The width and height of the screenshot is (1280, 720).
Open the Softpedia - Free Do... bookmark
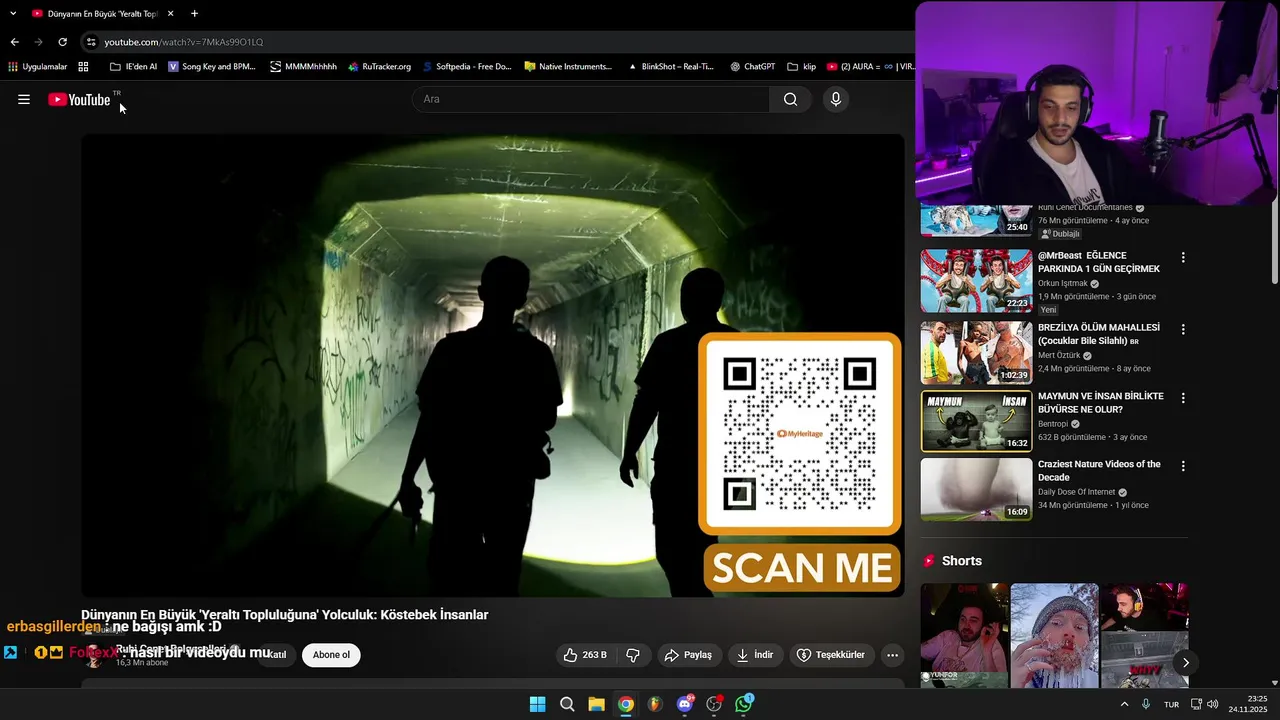467,67
